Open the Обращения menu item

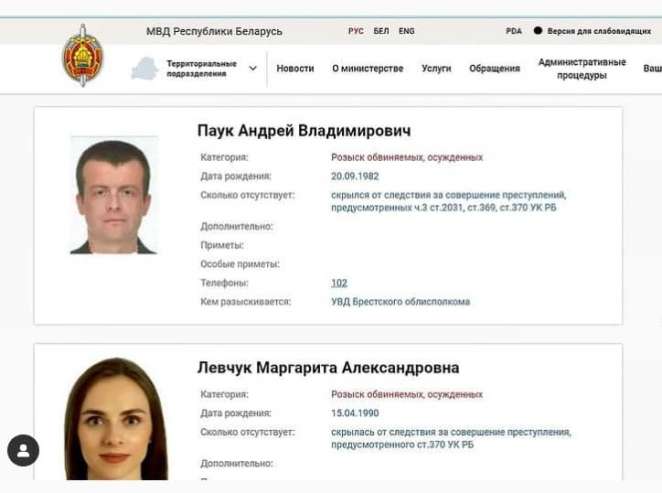[x=494, y=68]
